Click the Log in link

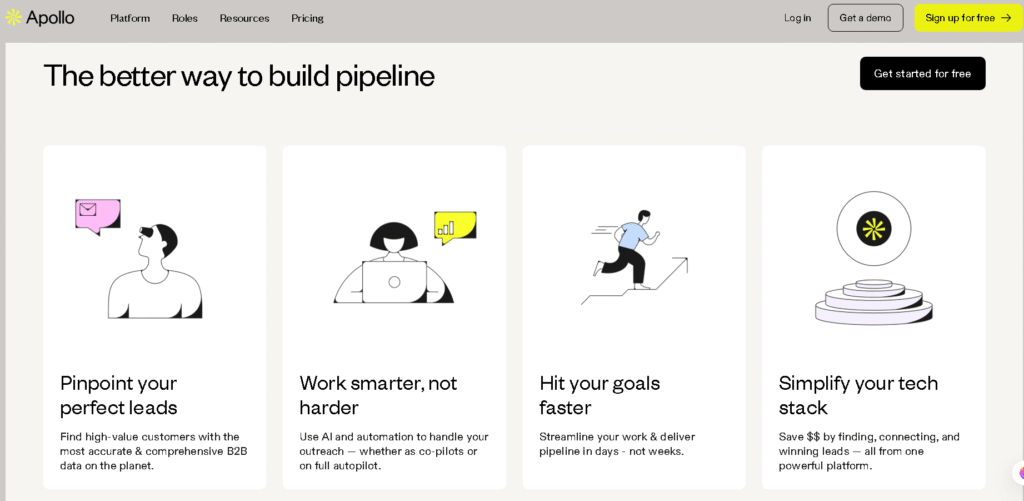pyautogui.click(x=797, y=18)
